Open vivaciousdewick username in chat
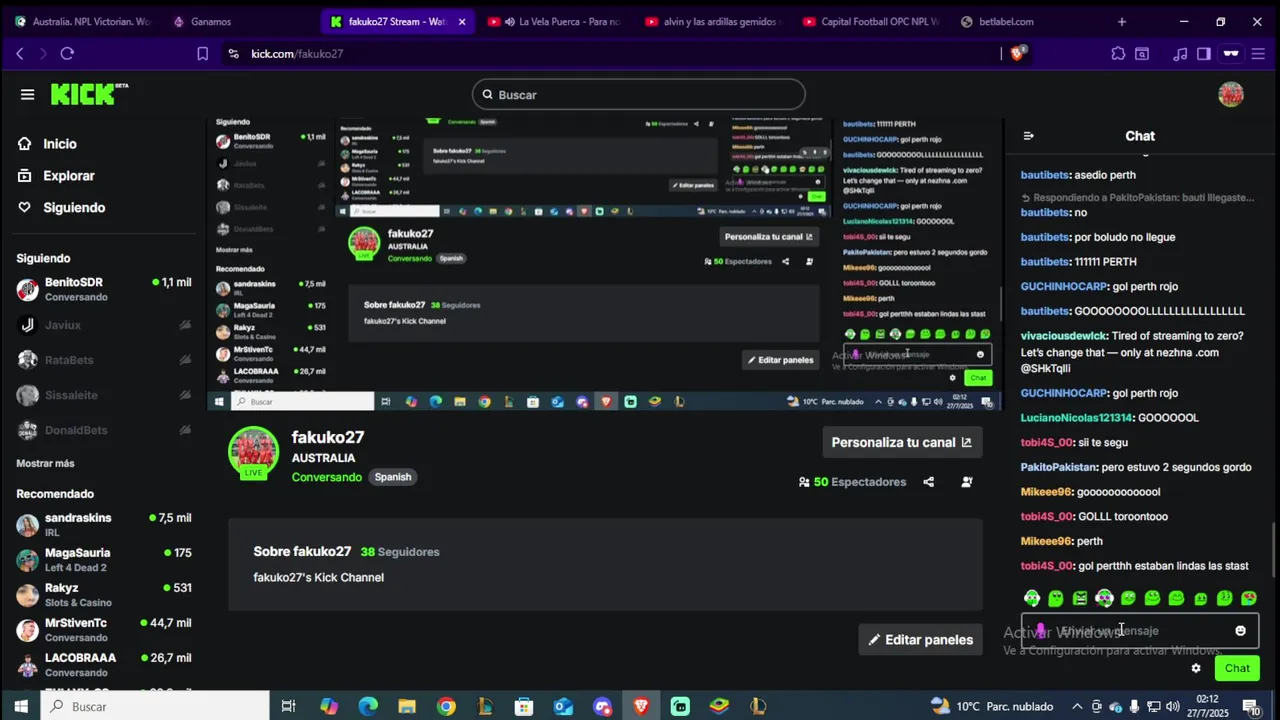 (1064, 336)
